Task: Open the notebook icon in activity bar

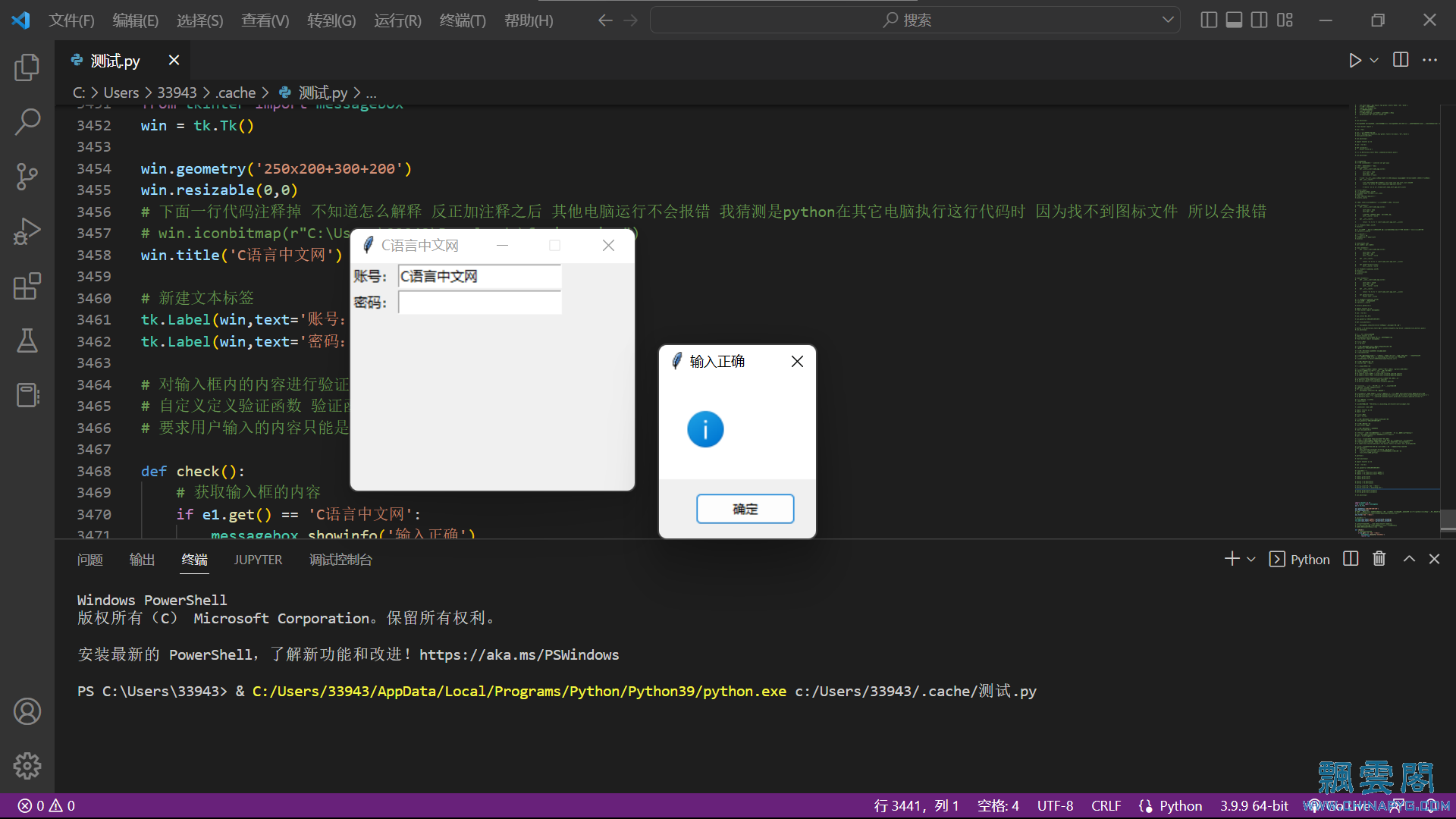Action: pyautogui.click(x=27, y=395)
